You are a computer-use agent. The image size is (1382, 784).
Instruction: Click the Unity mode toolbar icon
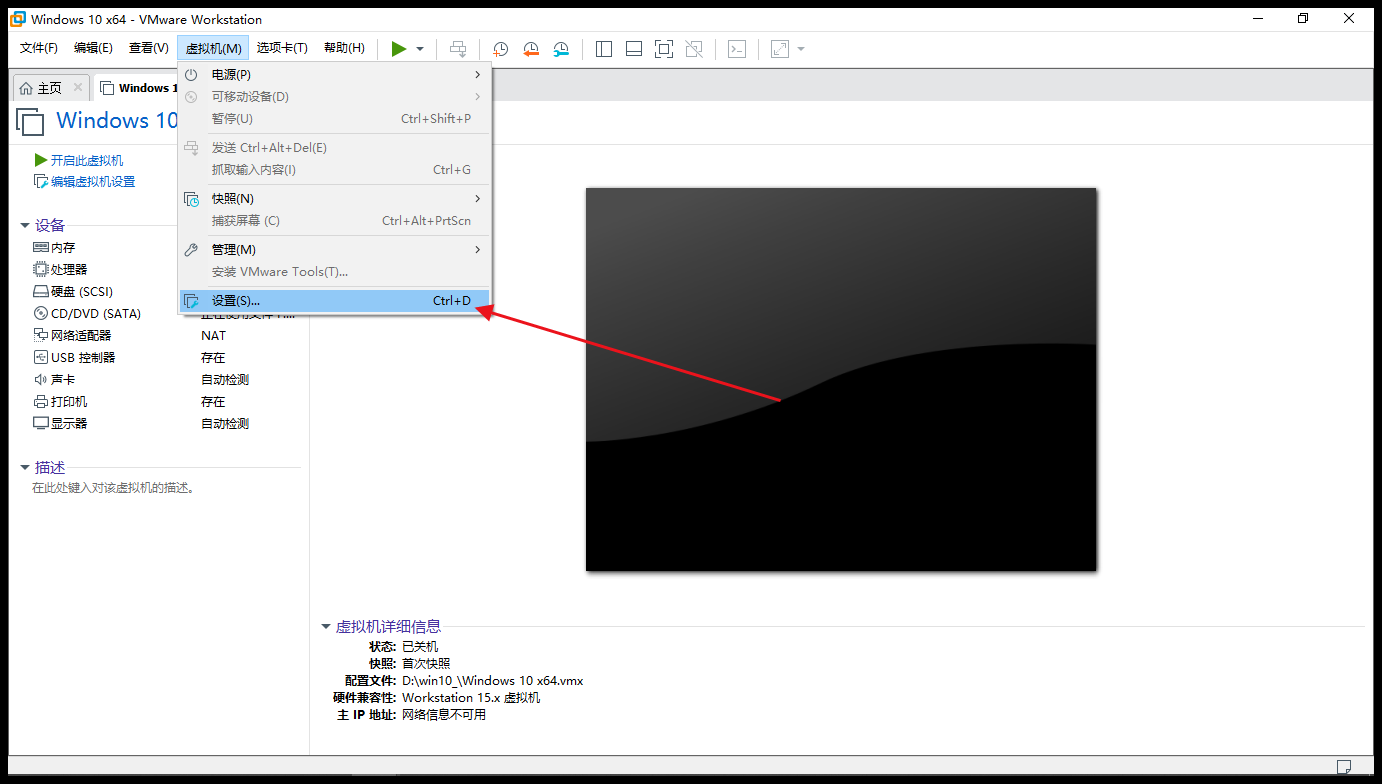[x=694, y=49]
